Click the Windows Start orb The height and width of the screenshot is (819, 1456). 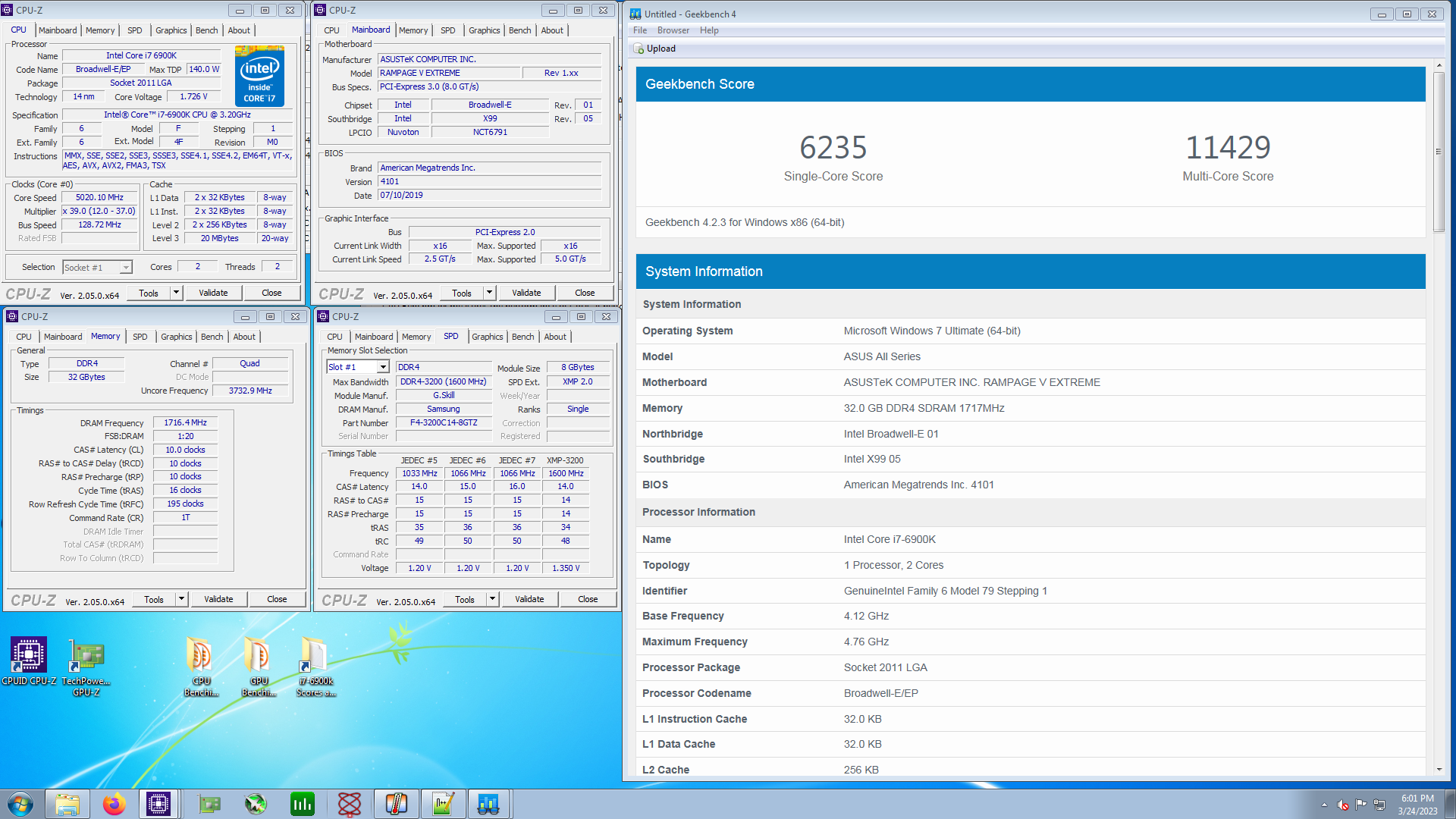(x=20, y=804)
